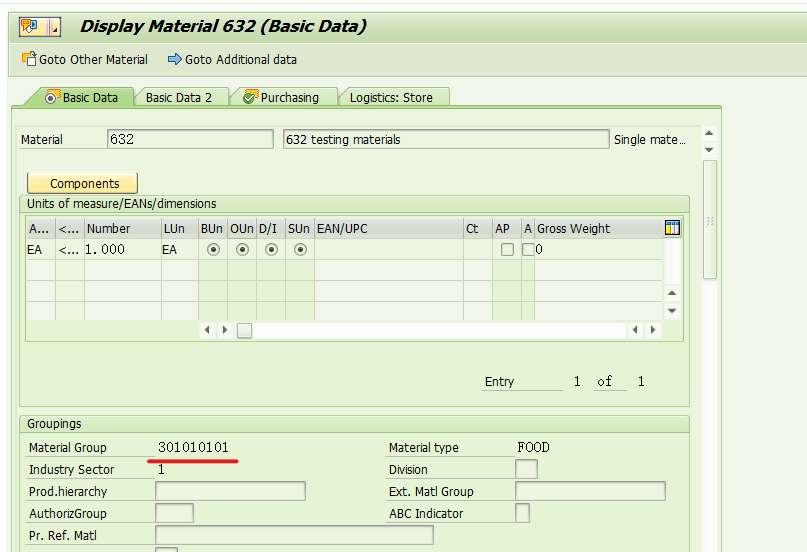Open the Components button
The image size is (807, 552).
[x=82, y=183]
